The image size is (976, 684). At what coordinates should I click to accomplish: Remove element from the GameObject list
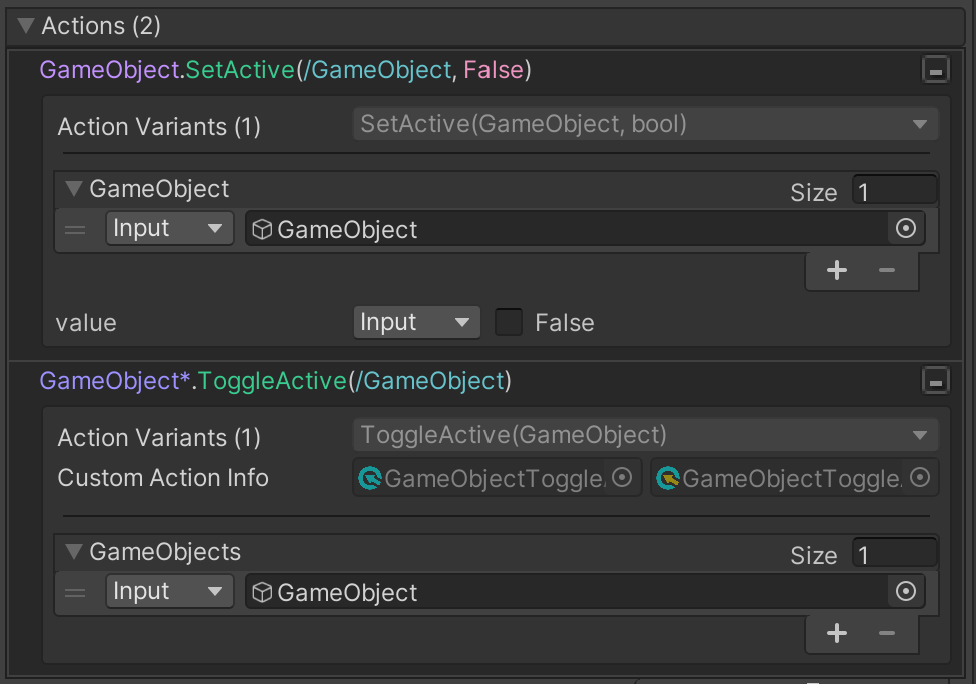887,270
